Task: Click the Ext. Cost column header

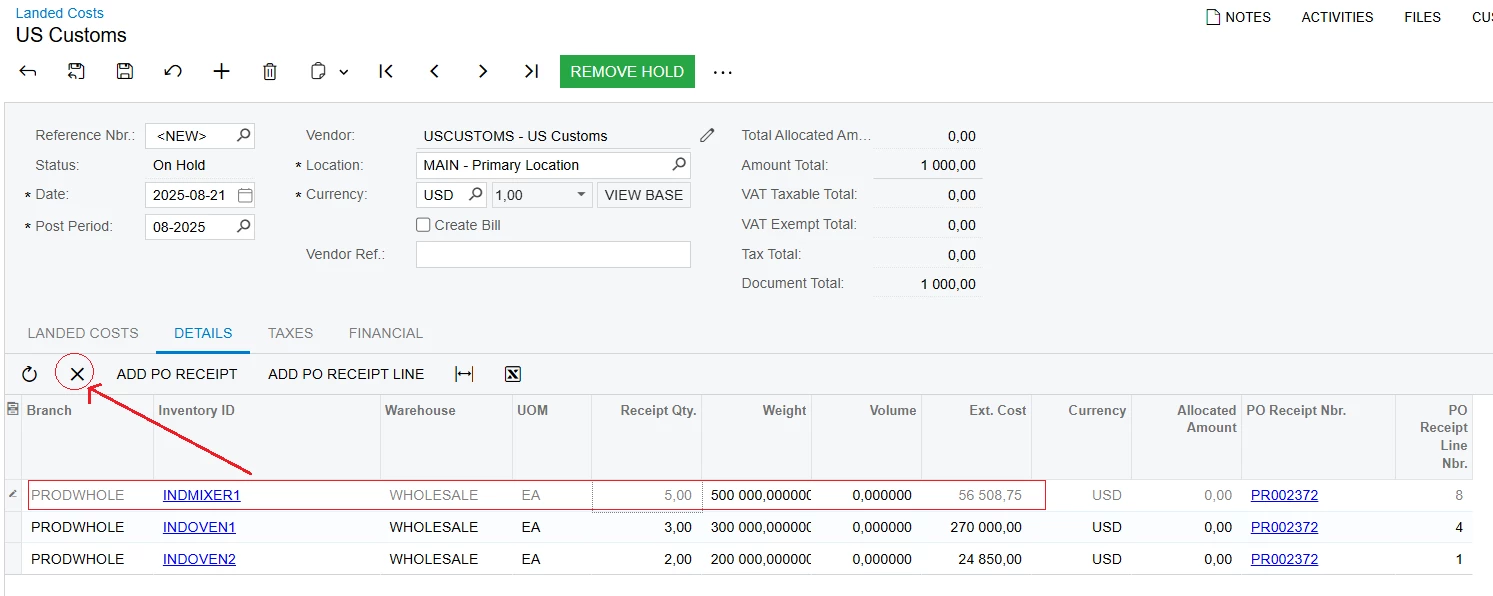Action: (977, 437)
